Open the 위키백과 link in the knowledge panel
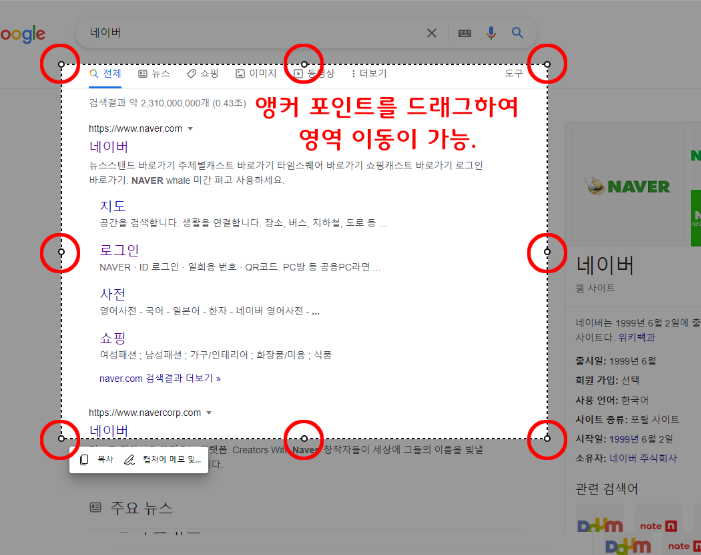This screenshot has width=701, height=555. click(637, 337)
